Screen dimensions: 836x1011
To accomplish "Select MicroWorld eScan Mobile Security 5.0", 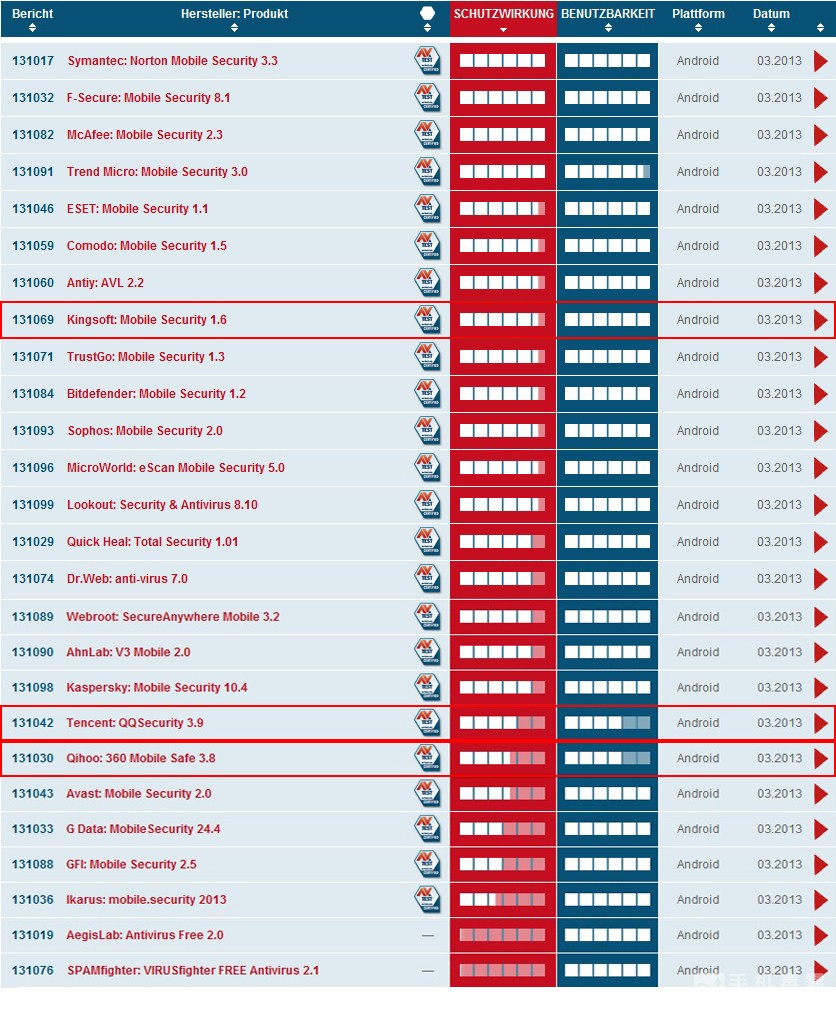I will pos(175,467).
